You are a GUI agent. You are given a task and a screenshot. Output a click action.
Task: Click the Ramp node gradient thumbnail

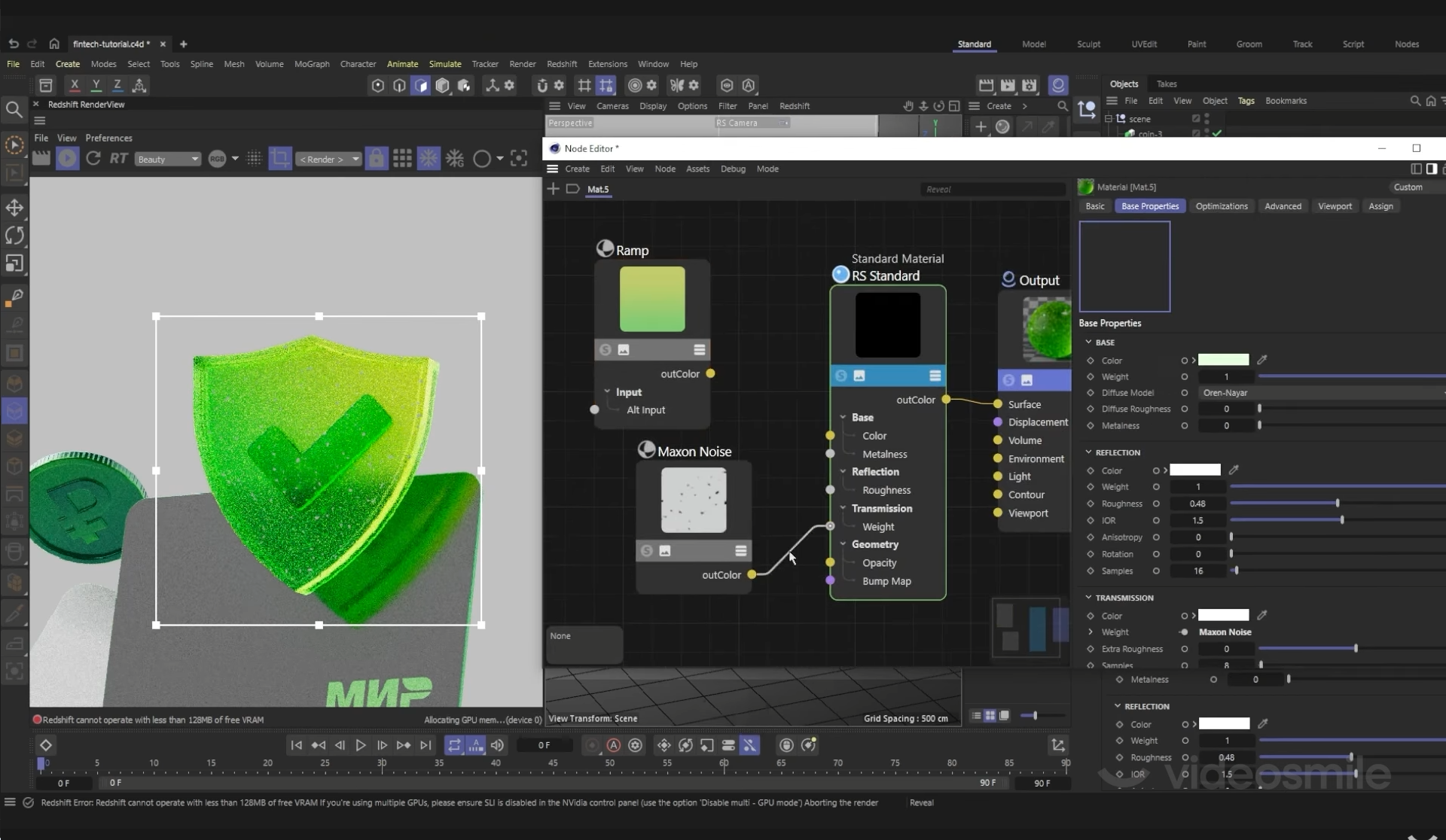coord(652,300)
